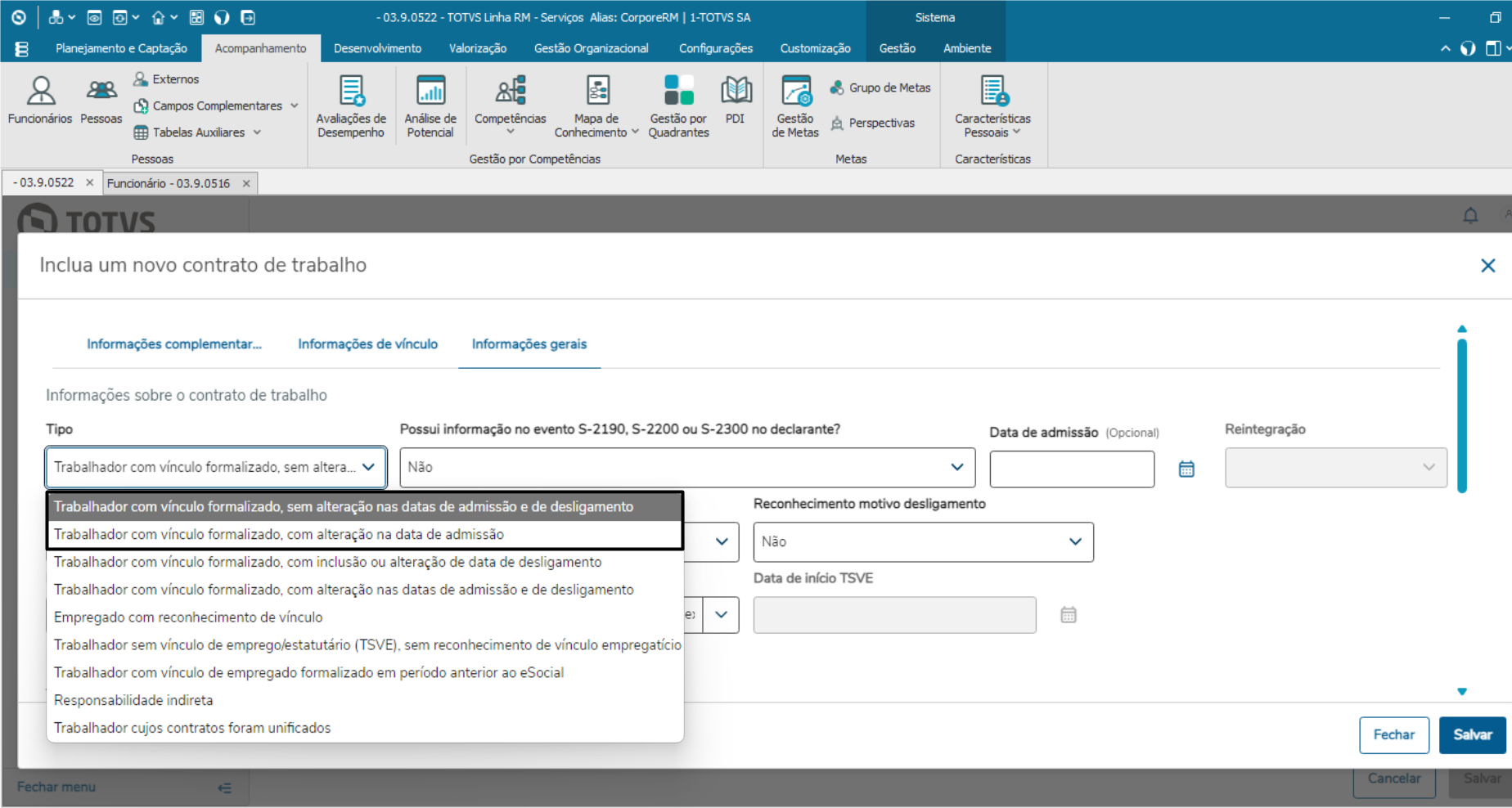Click the home icon in the title toolbar
Viewport: 1512px width, 808px height.
pyautogui.click(x=159, y=16)
